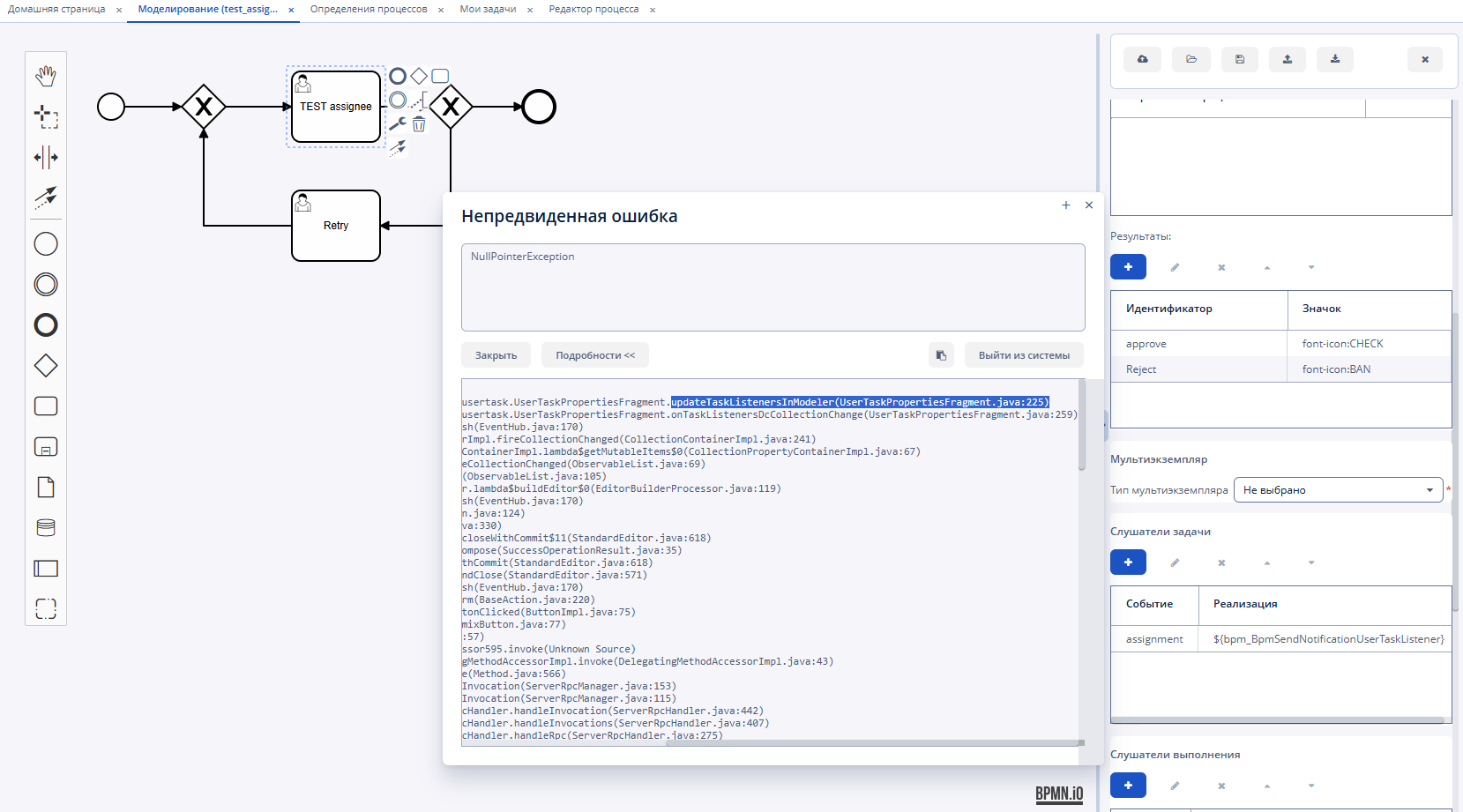Click the open folder icon
1463x812 pixels.
tap(1191, 59)
